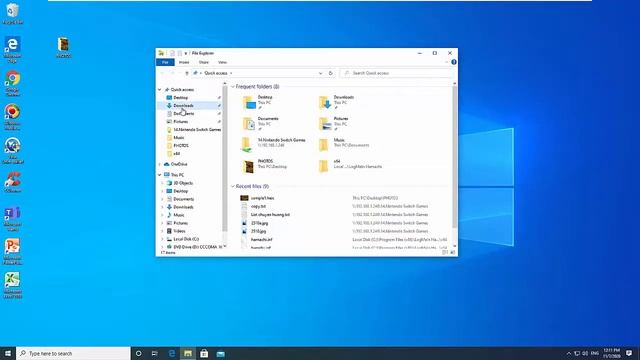Collapse the Frequent folders section

tap(233, 87)
